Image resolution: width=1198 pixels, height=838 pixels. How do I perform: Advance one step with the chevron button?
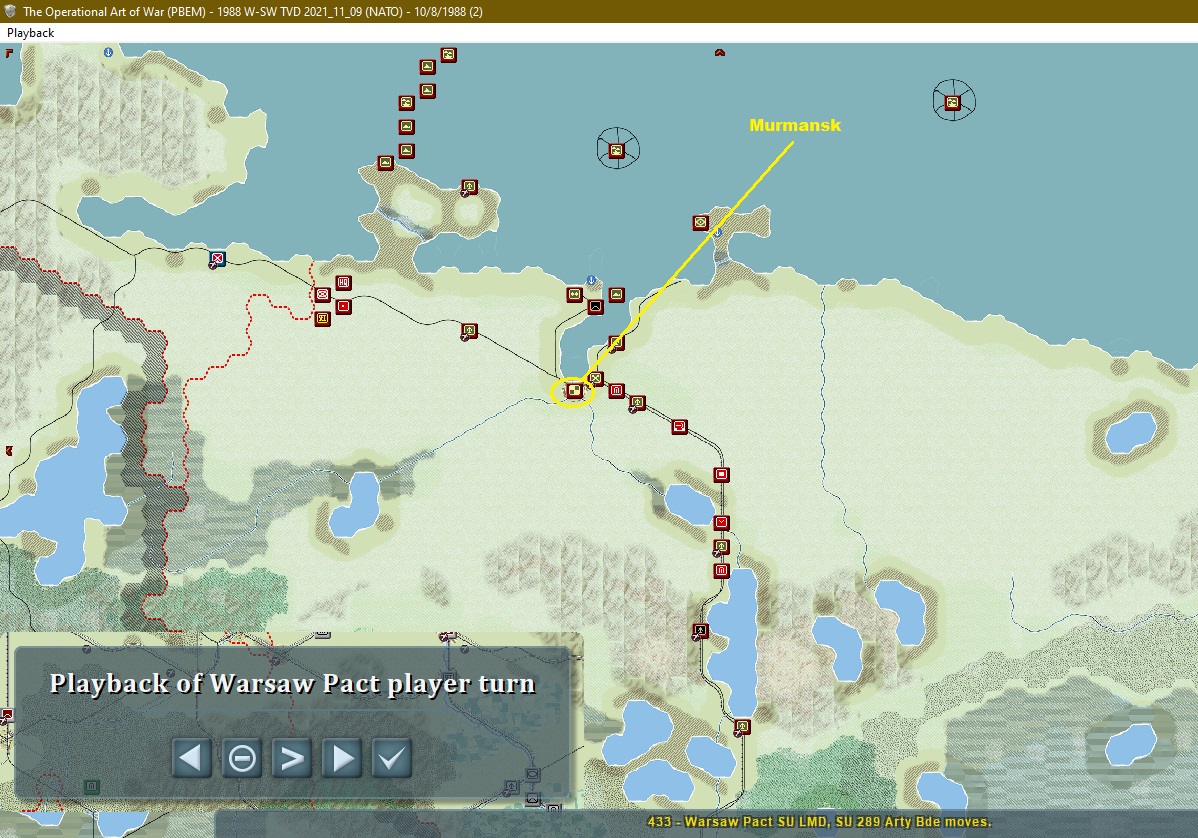[292, 758]
